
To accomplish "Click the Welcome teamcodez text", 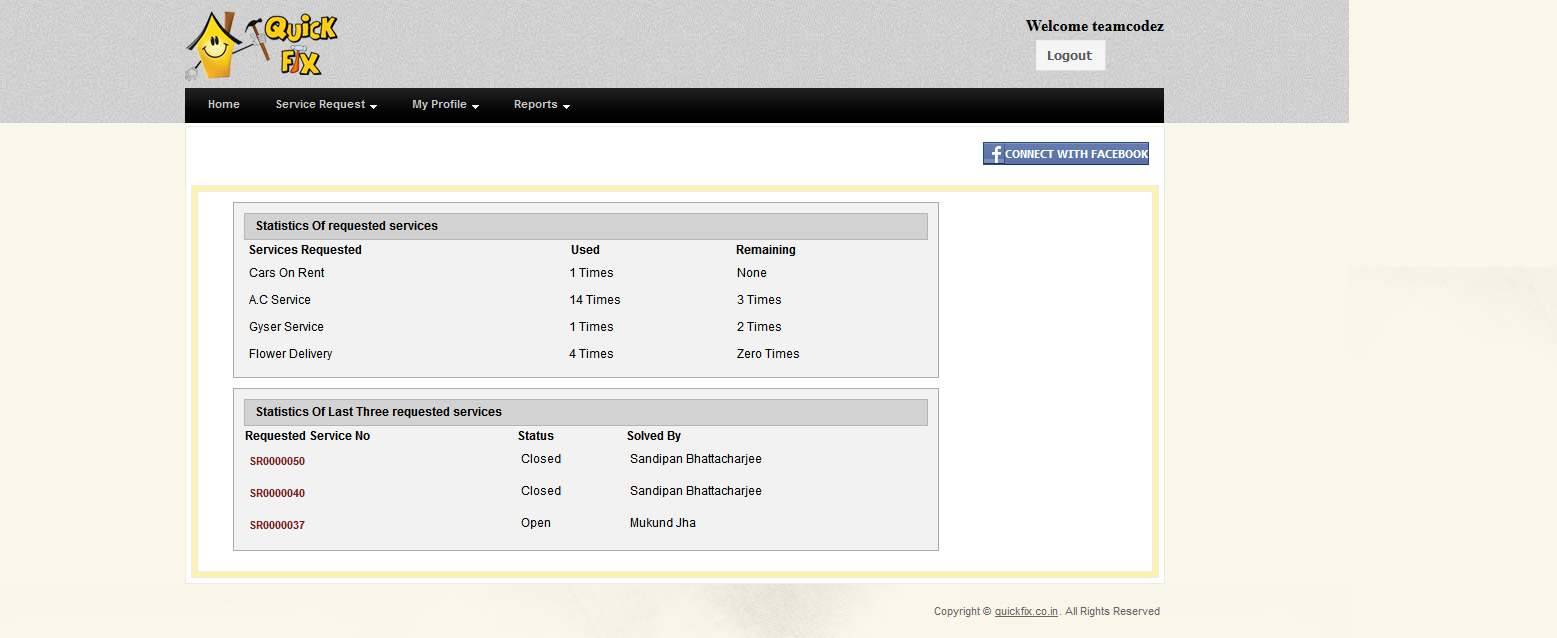I will click(1094, 26).
